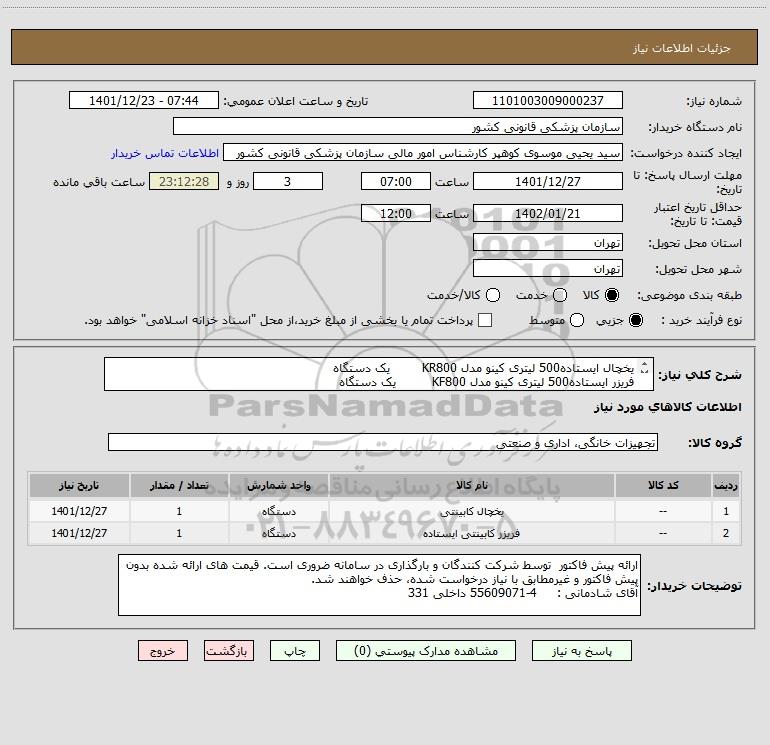770x745 pixels.
Task: Click the گروه کالا field
Action: tap(383, 443)
